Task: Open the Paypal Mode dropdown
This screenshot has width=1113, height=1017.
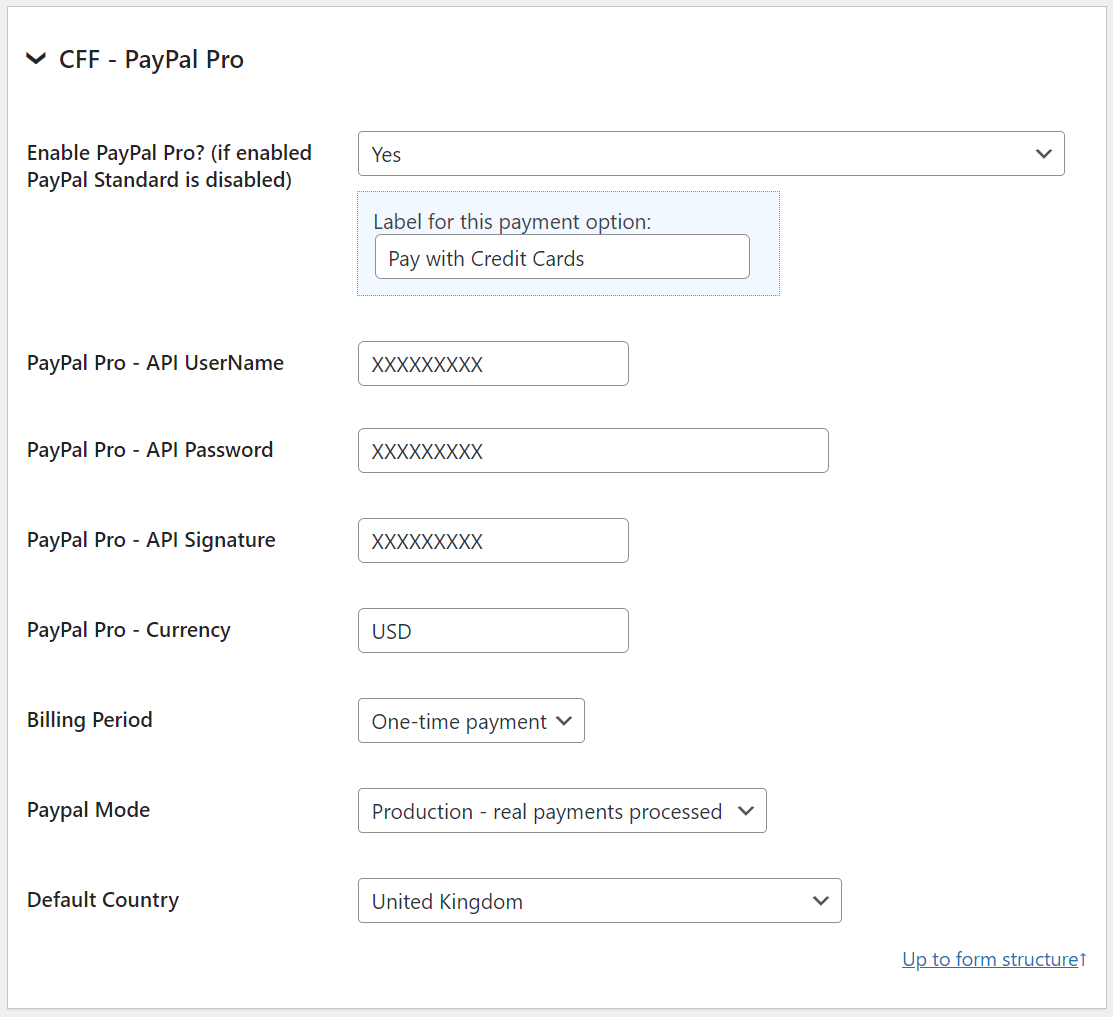Action: tap(562, 810)
